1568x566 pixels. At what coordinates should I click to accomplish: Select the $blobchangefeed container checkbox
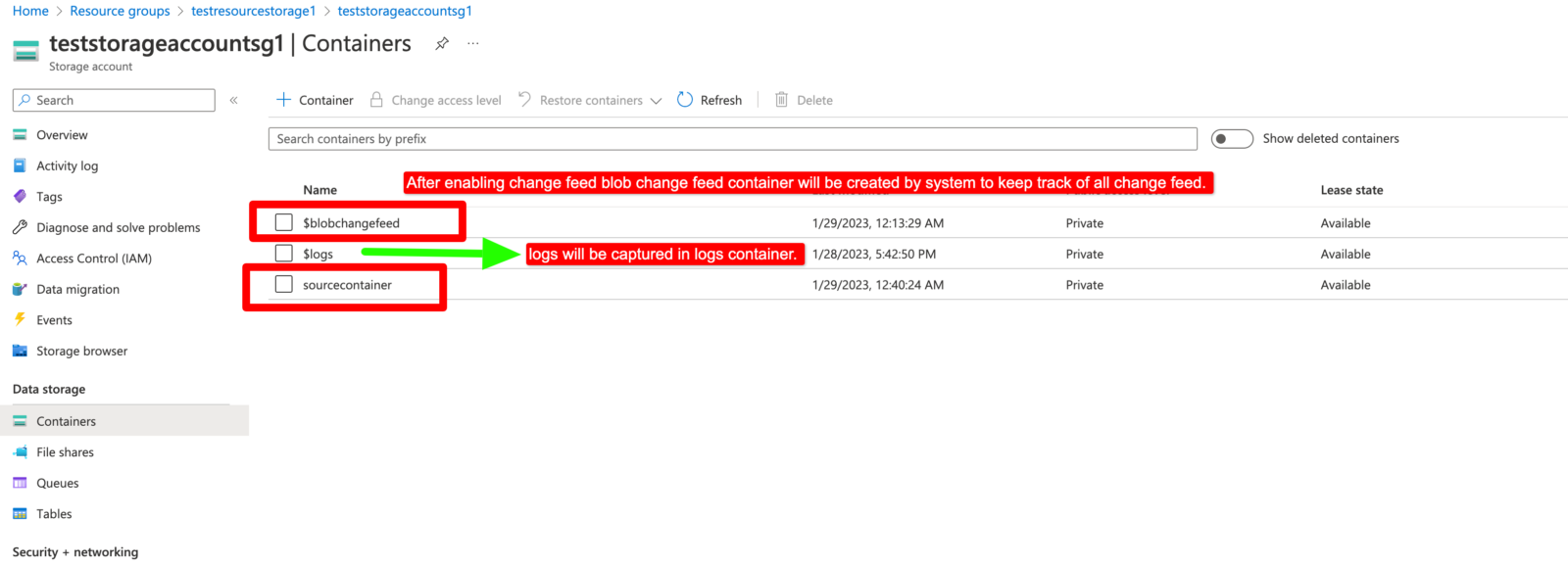point(284,222)
